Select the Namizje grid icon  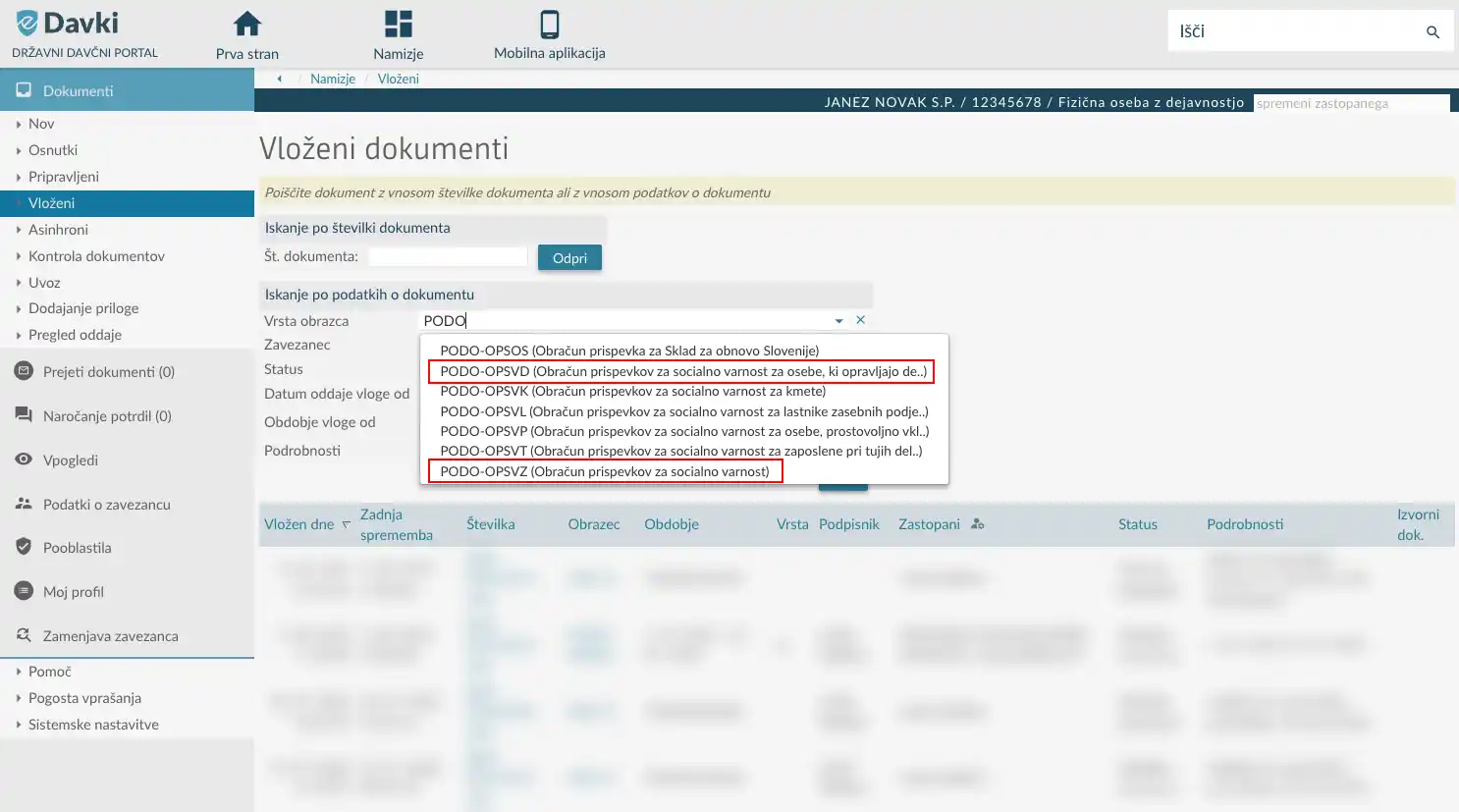coord(397,22)
